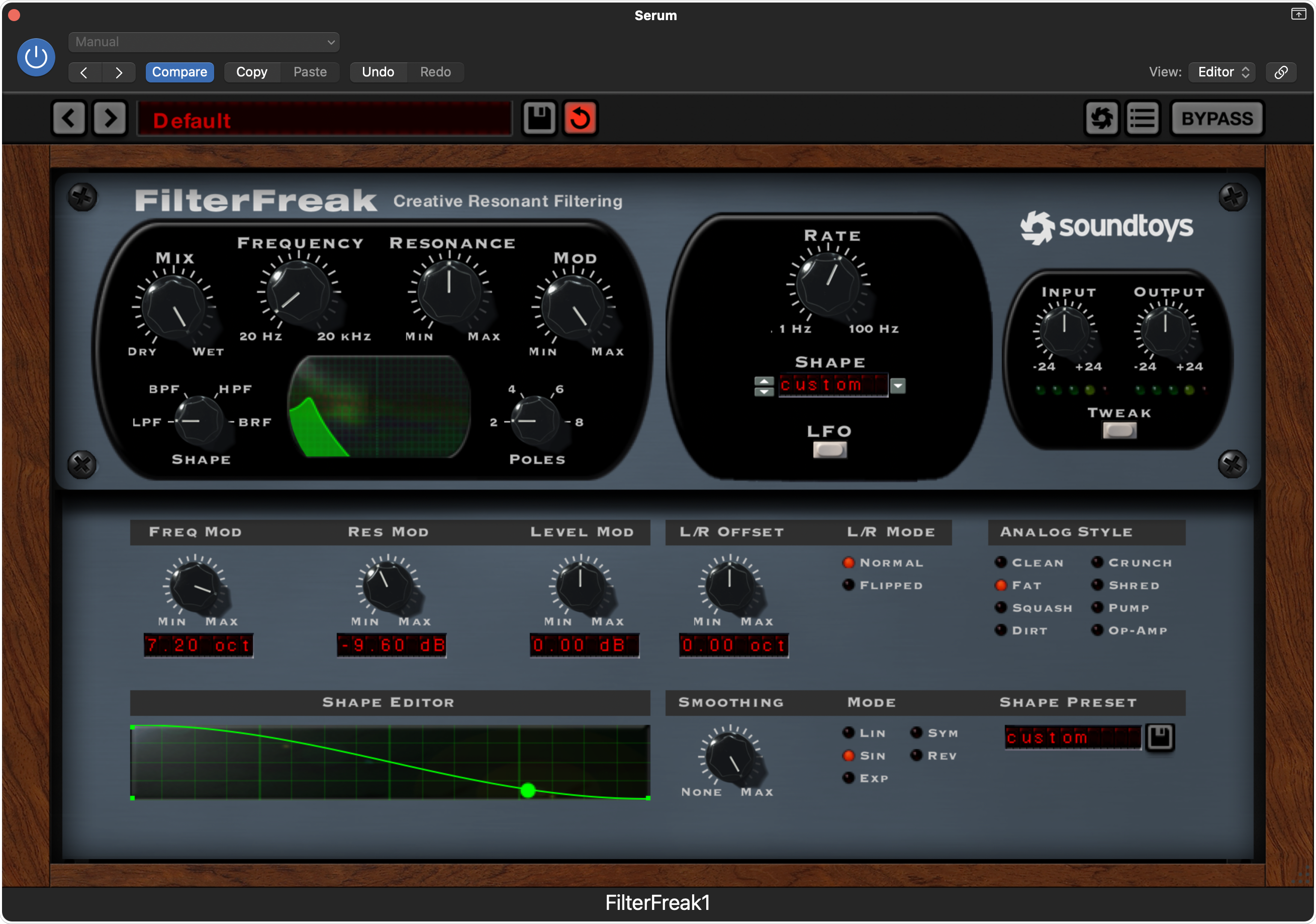Select Clean analog style
1316x924 pixels.
coord(1001,563)
